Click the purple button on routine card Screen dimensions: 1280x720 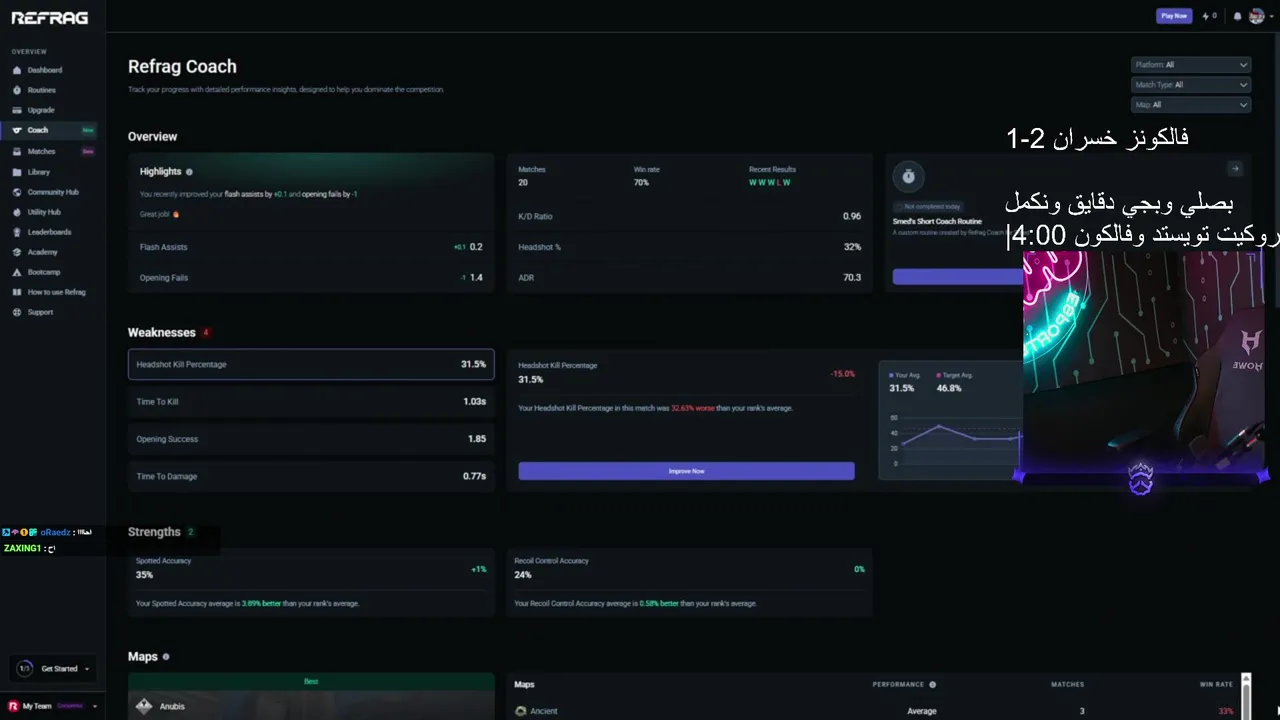(x=957, y=277)
